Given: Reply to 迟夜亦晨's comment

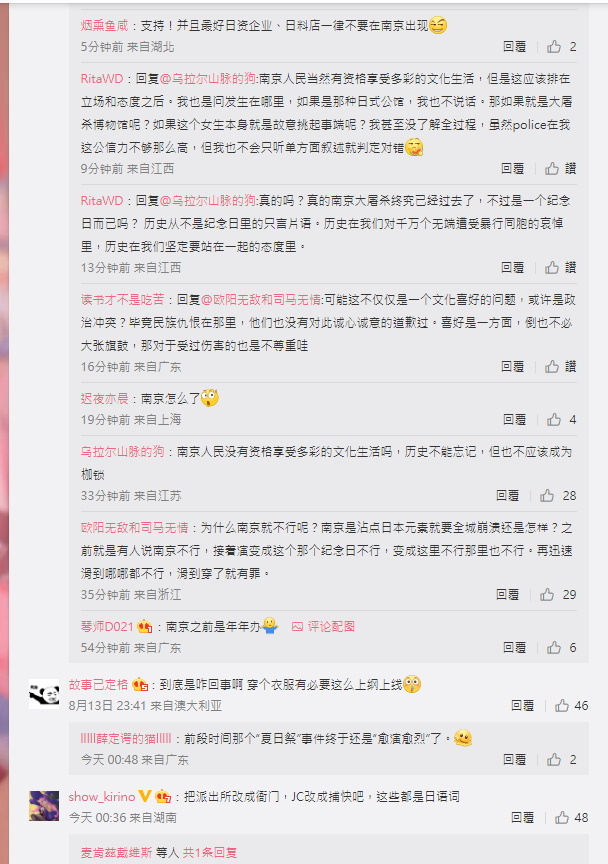Looking at the screenshot, I should pos(514,420).
